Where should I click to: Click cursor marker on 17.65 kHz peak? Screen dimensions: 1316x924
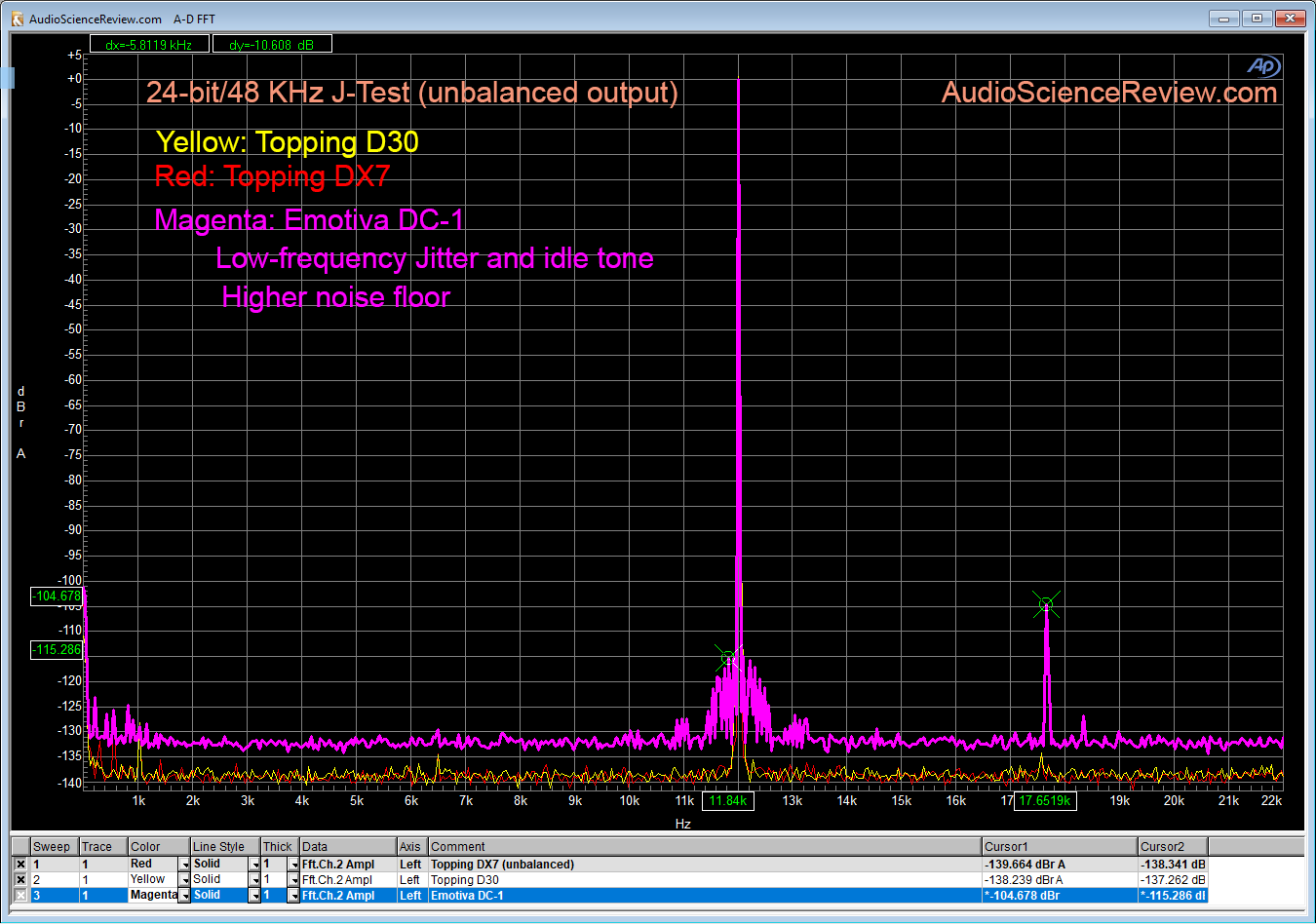(x=1046, y=604)
